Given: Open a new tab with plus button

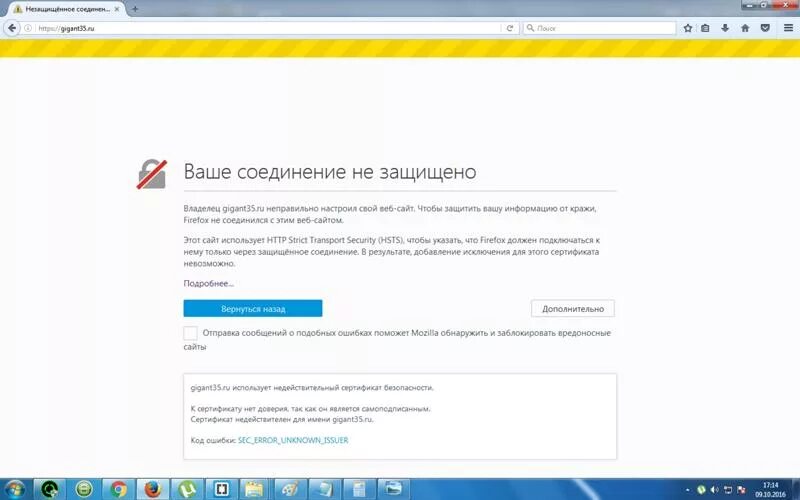Looking at the screenshot, I should (x=135, y=9).
